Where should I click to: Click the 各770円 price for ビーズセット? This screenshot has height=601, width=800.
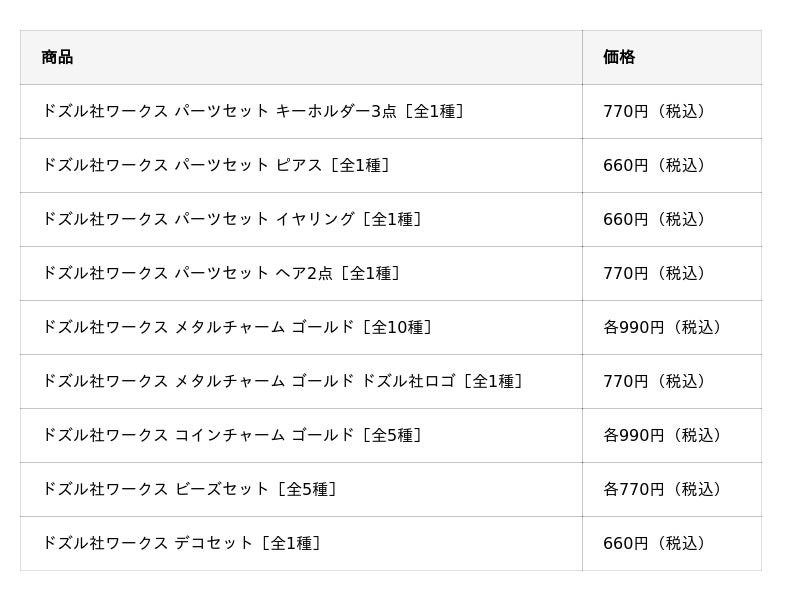[666, 489]
